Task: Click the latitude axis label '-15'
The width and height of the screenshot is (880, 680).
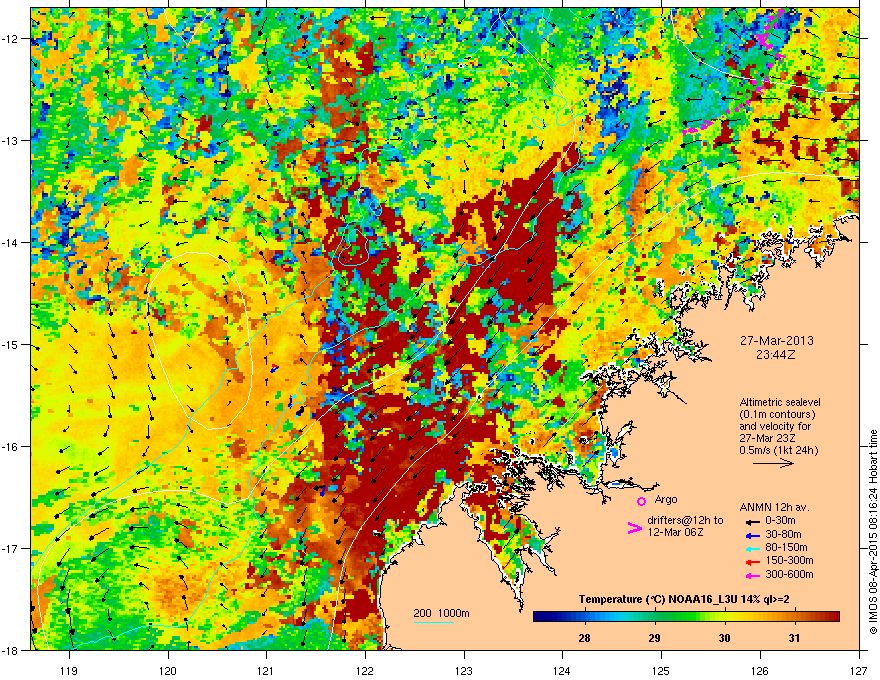Action: point(10,344)
